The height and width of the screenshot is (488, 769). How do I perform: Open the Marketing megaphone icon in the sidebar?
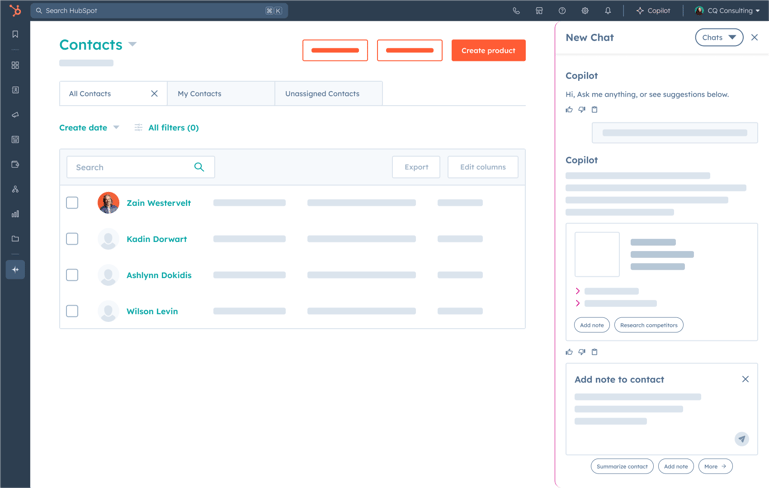point(15,115)
